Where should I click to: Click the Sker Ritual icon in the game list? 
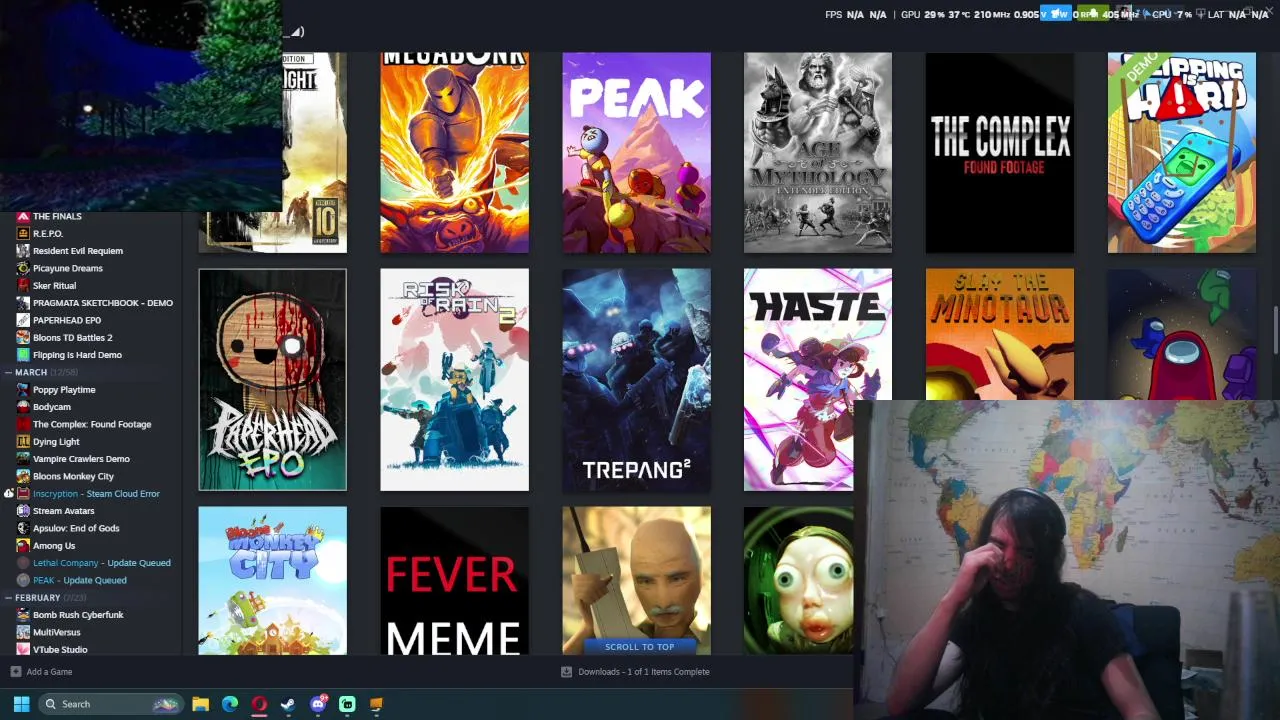pyautogui.click(x=23, y=286)
